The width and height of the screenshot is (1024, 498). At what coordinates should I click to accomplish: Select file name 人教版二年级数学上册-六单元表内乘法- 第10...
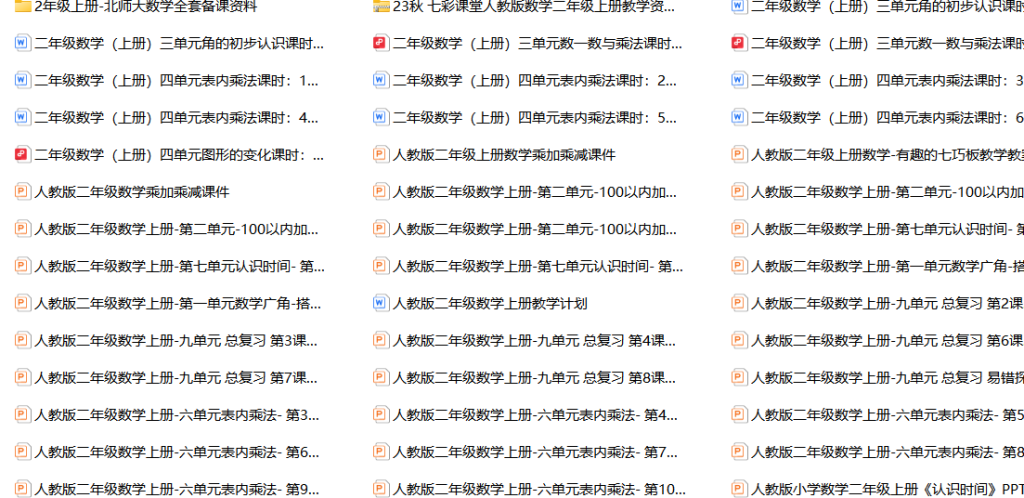click(539, 489)
